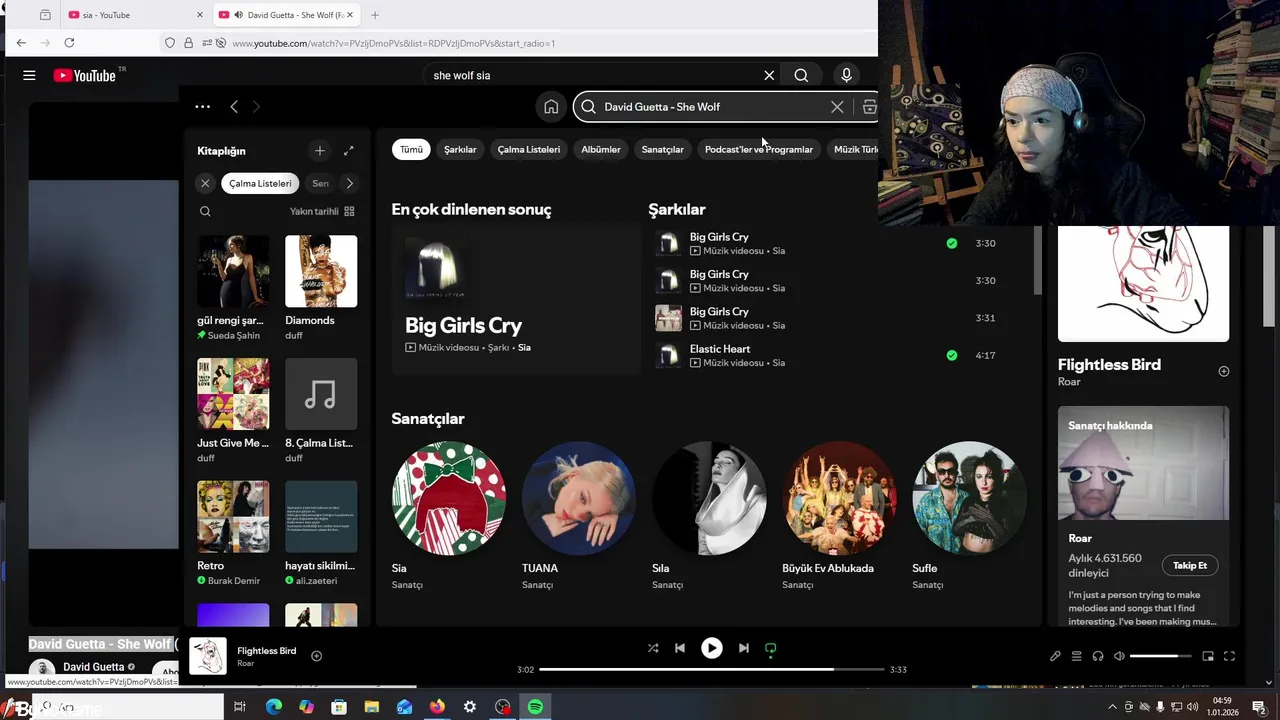Open the Yakın tarihli sort dropdown
The image size is (1280, 720).
tap(322, 211)
